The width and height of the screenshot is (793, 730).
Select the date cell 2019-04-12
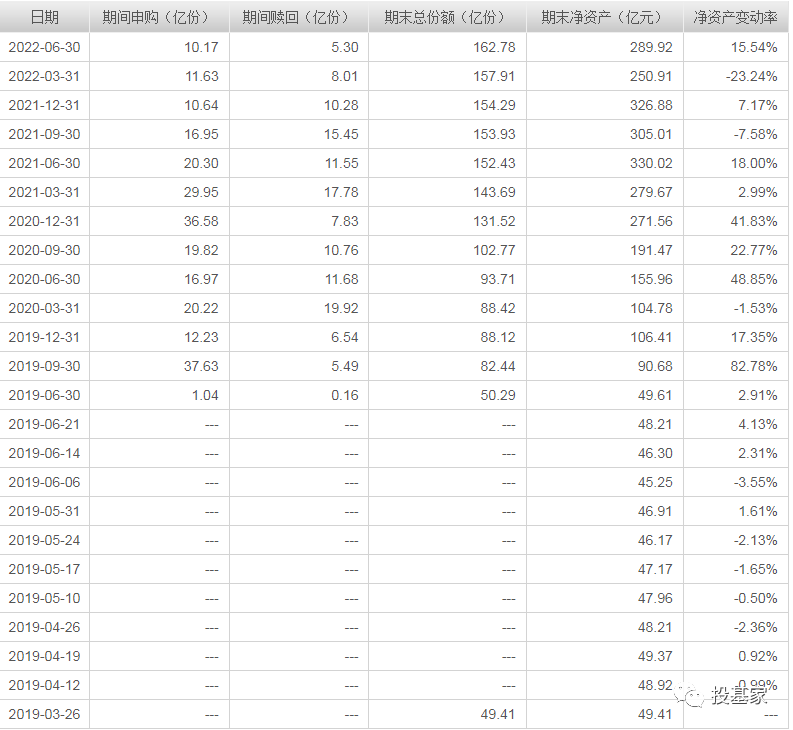click(x=45, y=685)
